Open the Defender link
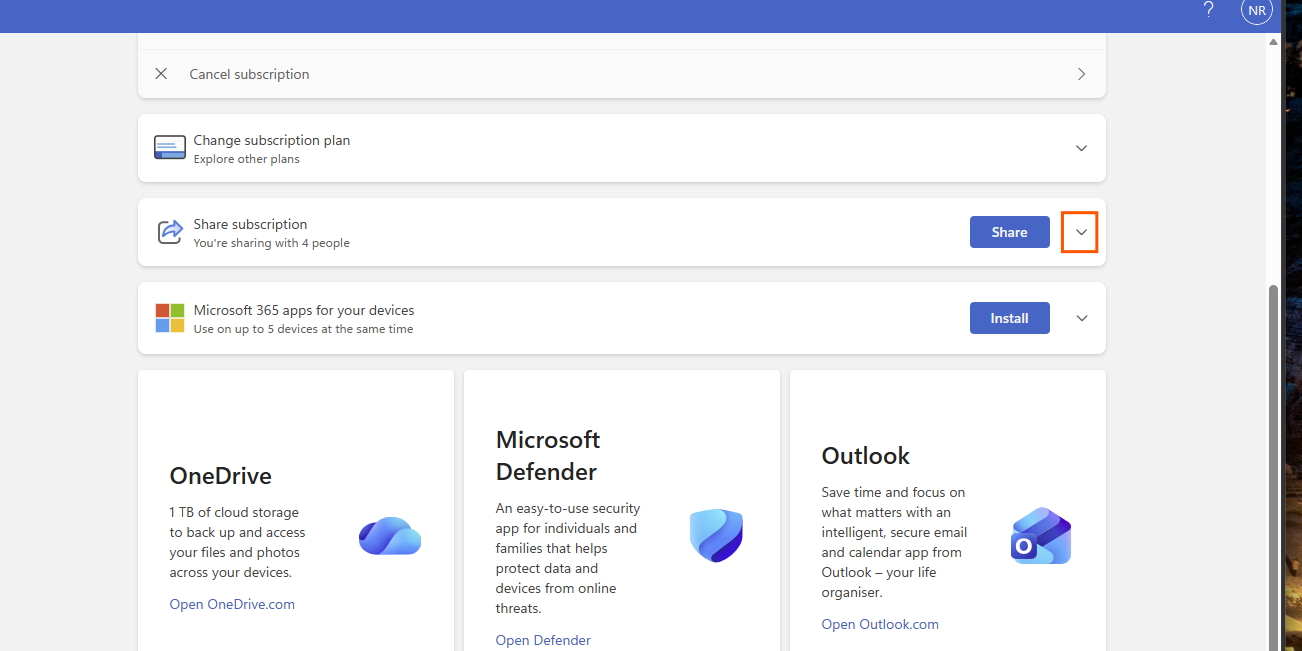 click(x=543, y=640)
